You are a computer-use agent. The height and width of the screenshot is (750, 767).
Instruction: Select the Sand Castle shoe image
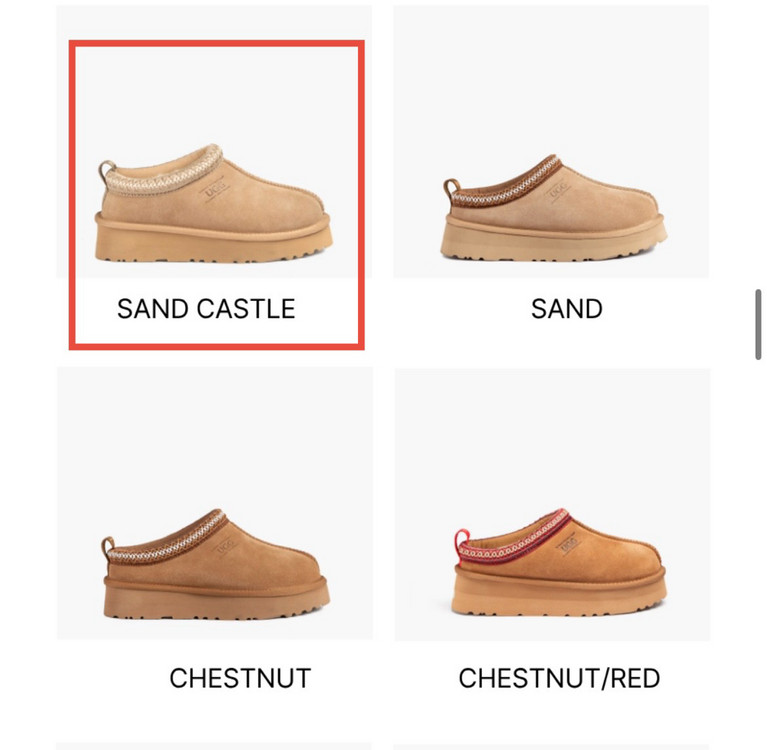click(214, 203)
